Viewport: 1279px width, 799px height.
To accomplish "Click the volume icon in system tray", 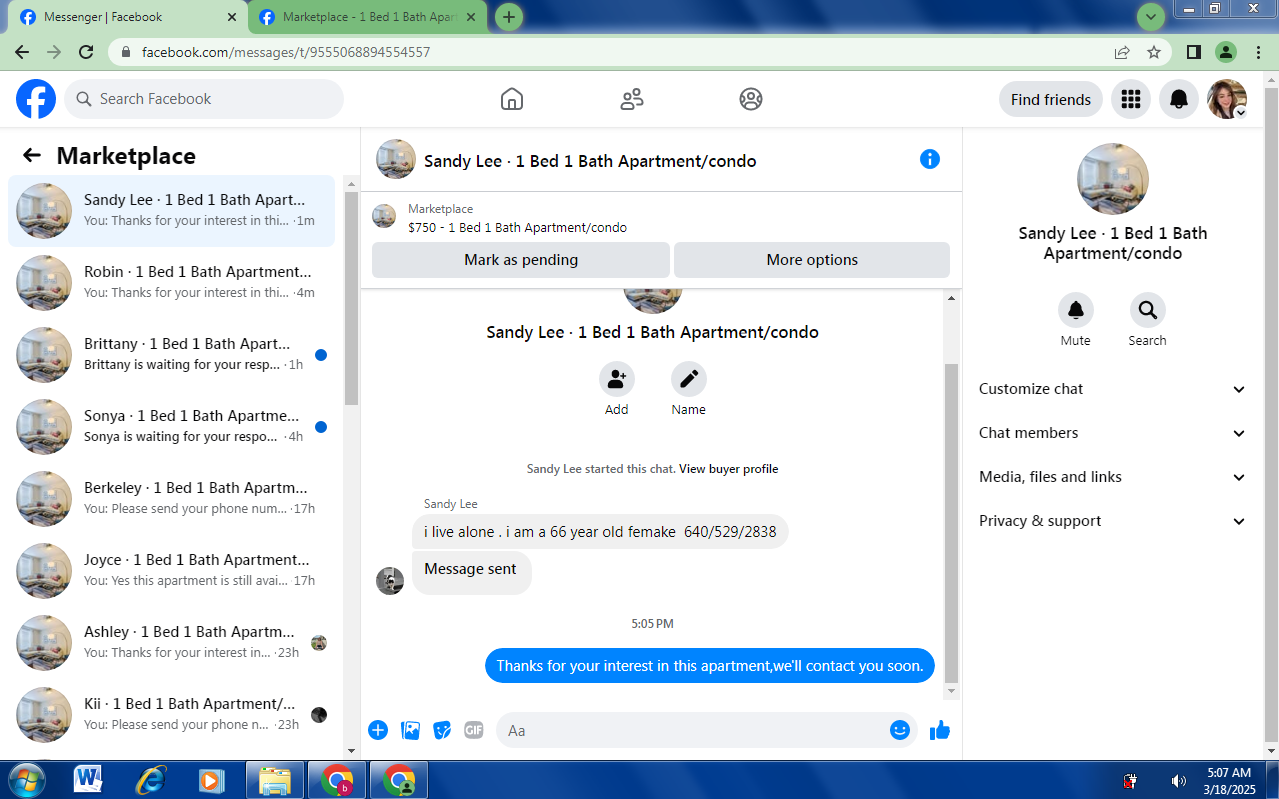I will (1179, 781).
